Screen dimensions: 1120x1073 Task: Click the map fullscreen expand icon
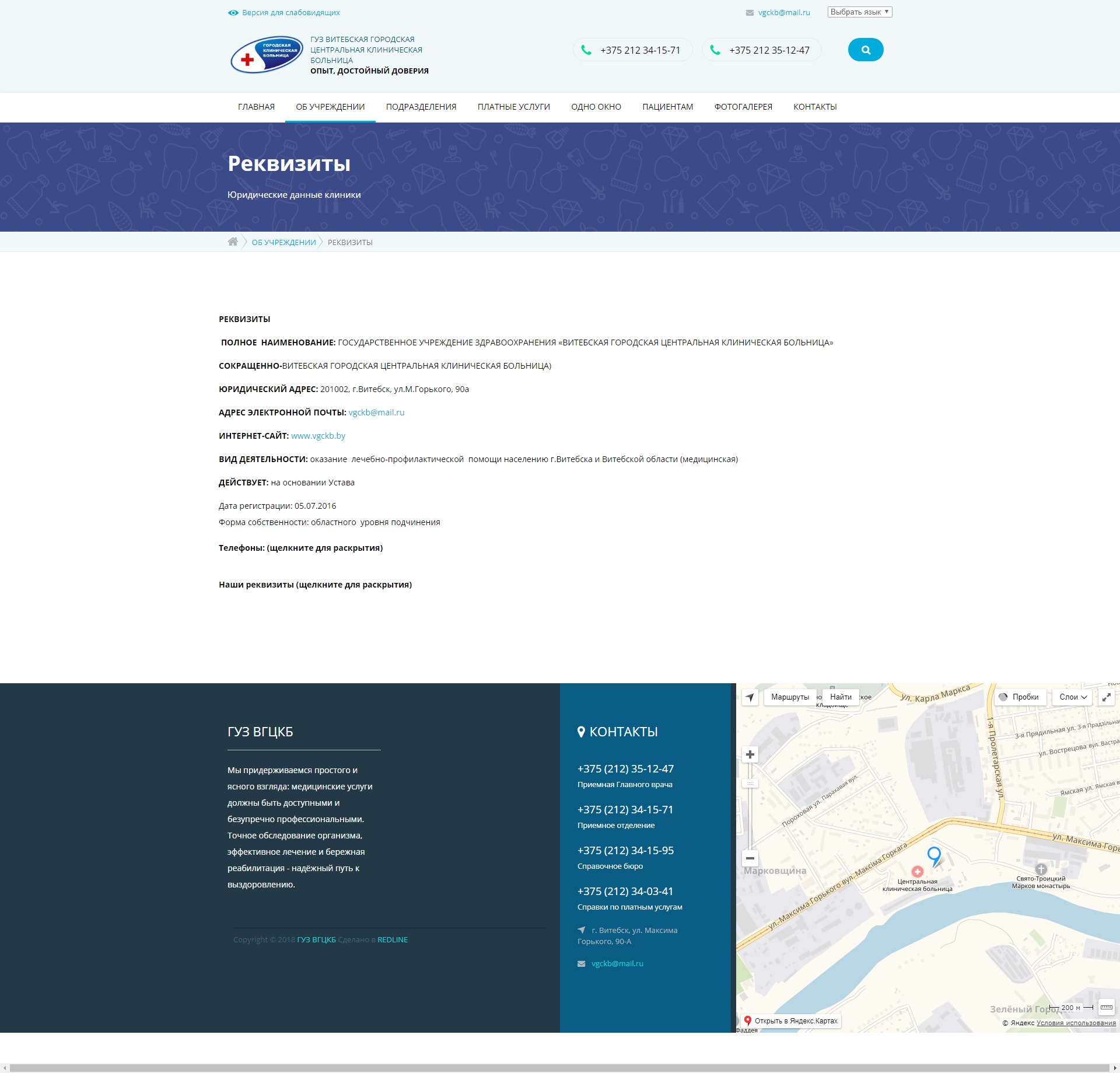1107,697
